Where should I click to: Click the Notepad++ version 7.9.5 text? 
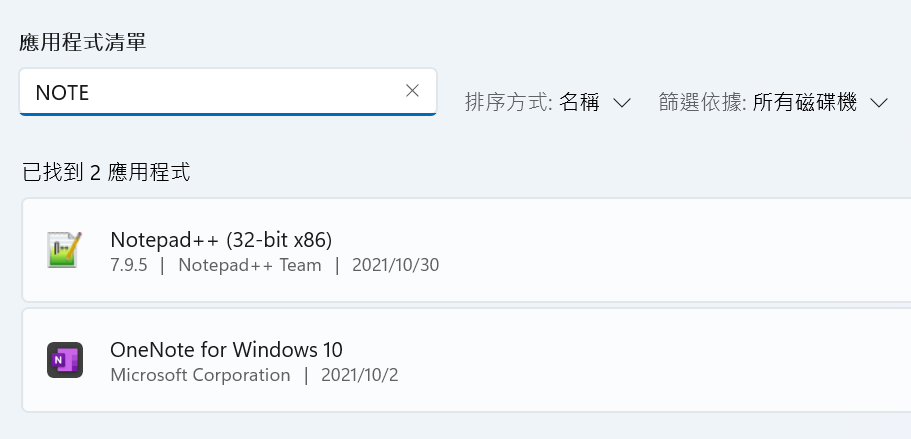(x=128, y=265)
